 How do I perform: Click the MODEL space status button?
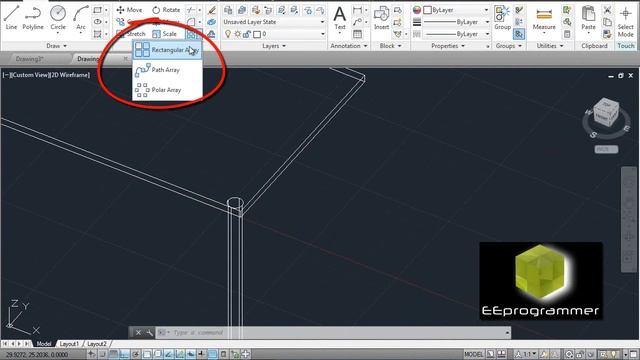[x=473, y=354]
